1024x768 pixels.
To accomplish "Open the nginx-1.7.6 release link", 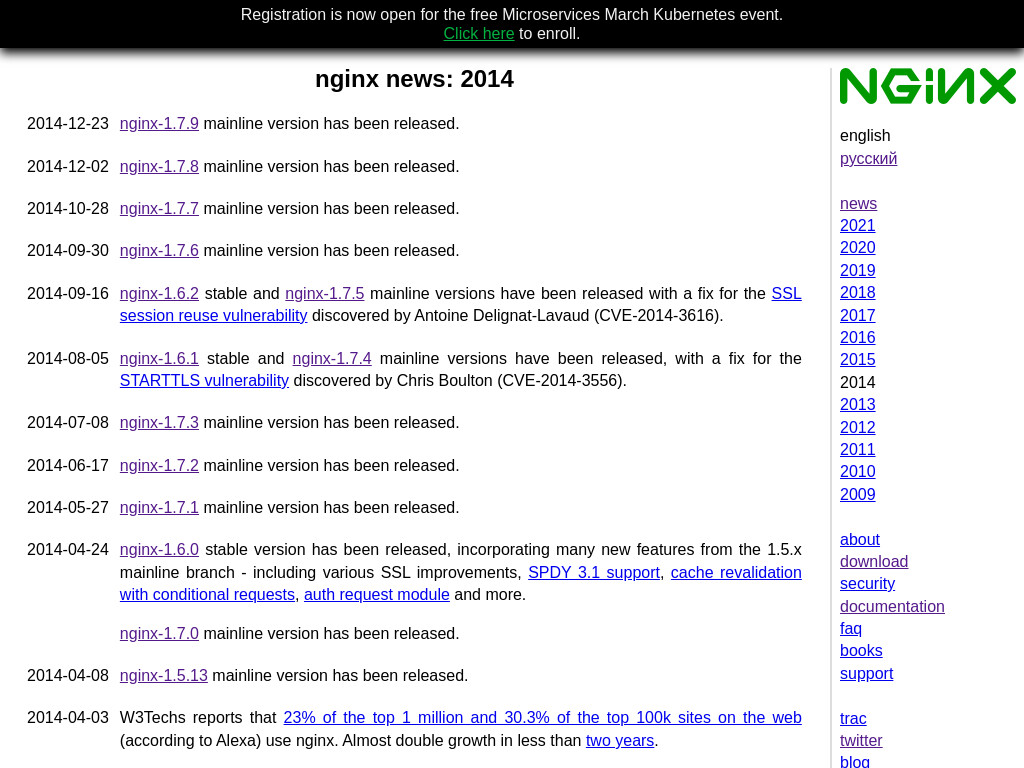I will click(x=159, y=251).
